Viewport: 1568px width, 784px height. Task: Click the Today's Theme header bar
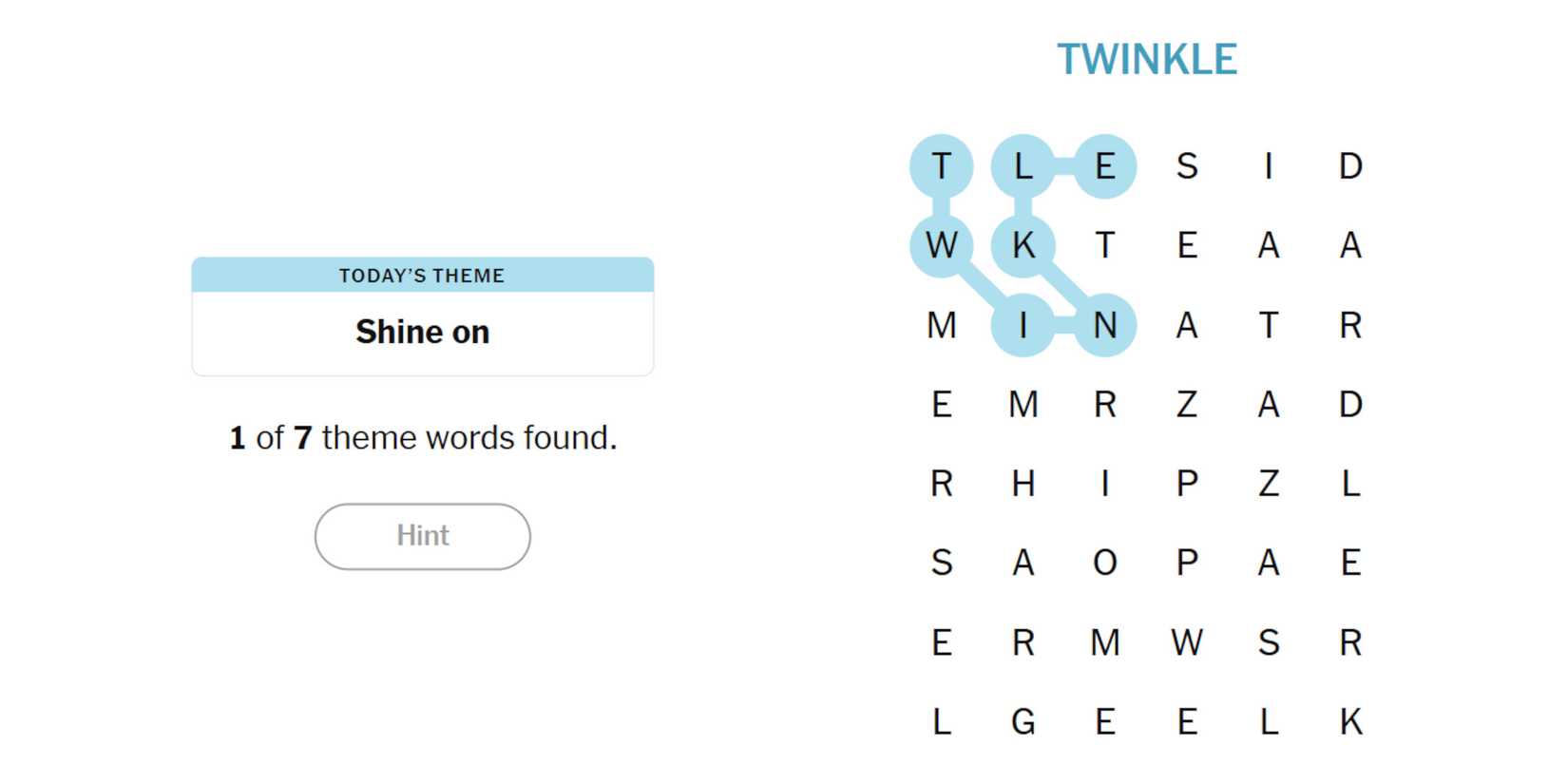(422, 275)
